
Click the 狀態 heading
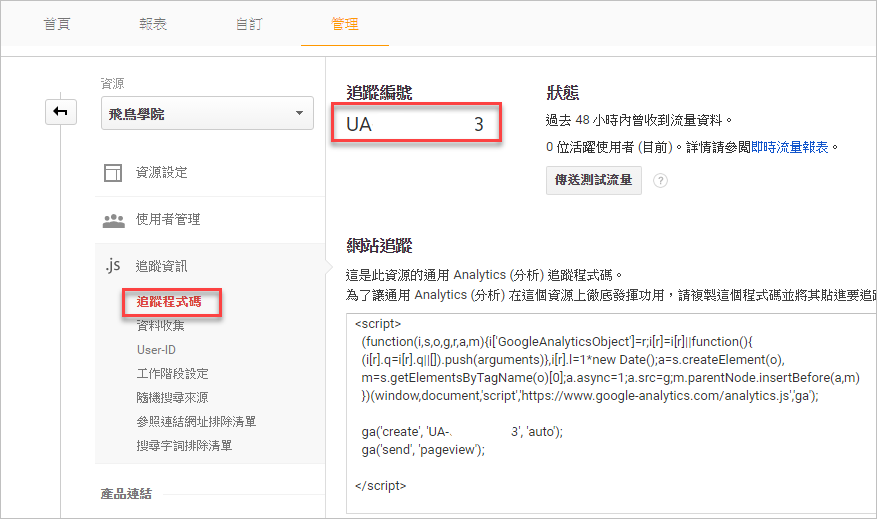point(562,93)
